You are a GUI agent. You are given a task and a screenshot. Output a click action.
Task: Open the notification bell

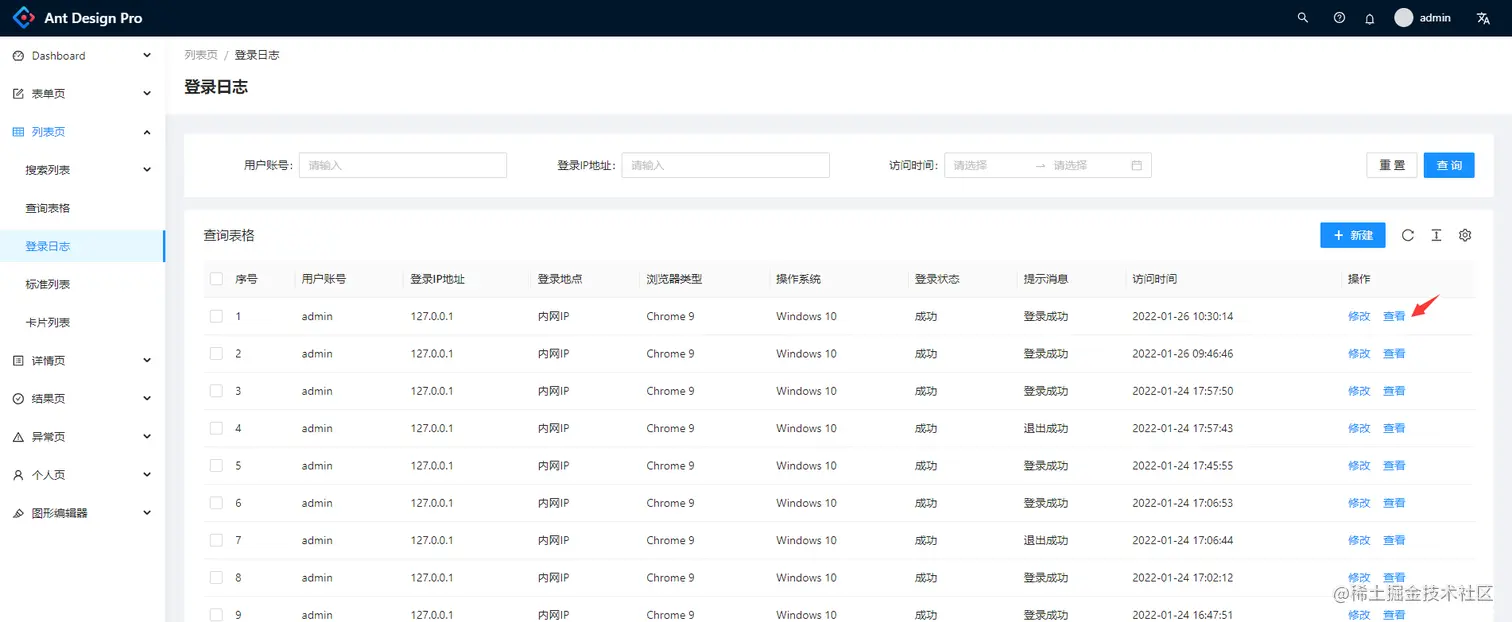(x=1370, y=18)
